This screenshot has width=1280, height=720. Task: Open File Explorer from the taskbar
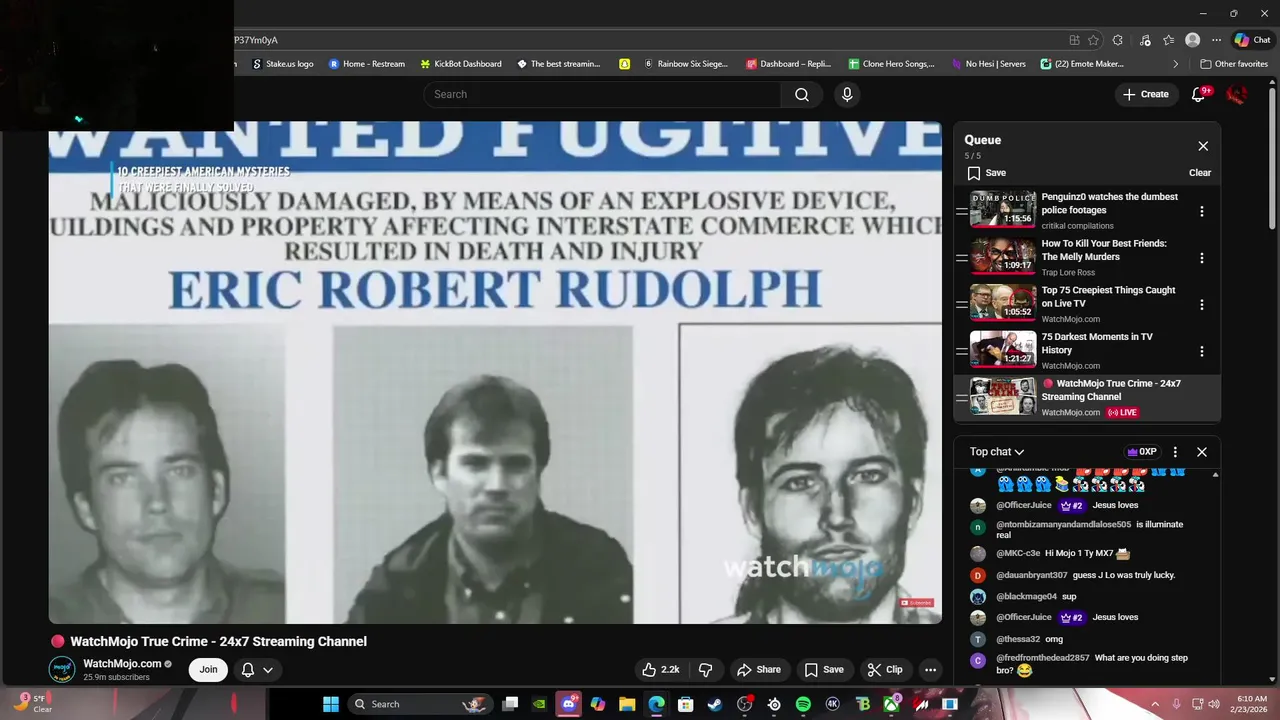[627, 704]
